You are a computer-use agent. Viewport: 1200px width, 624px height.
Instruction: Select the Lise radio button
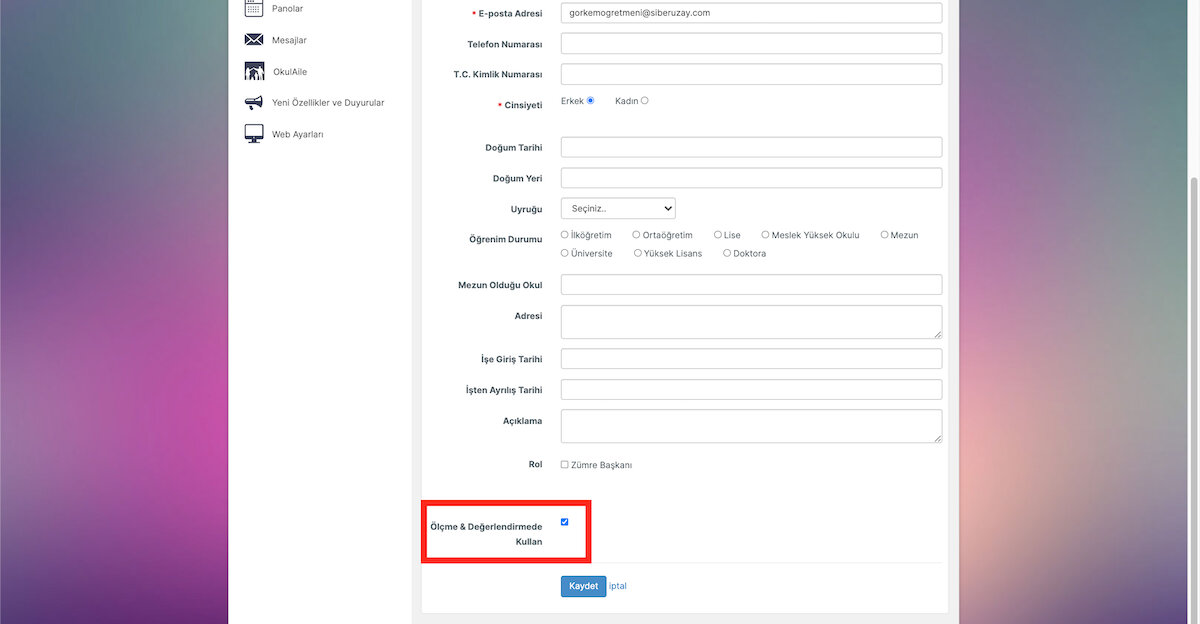(718, 235)
